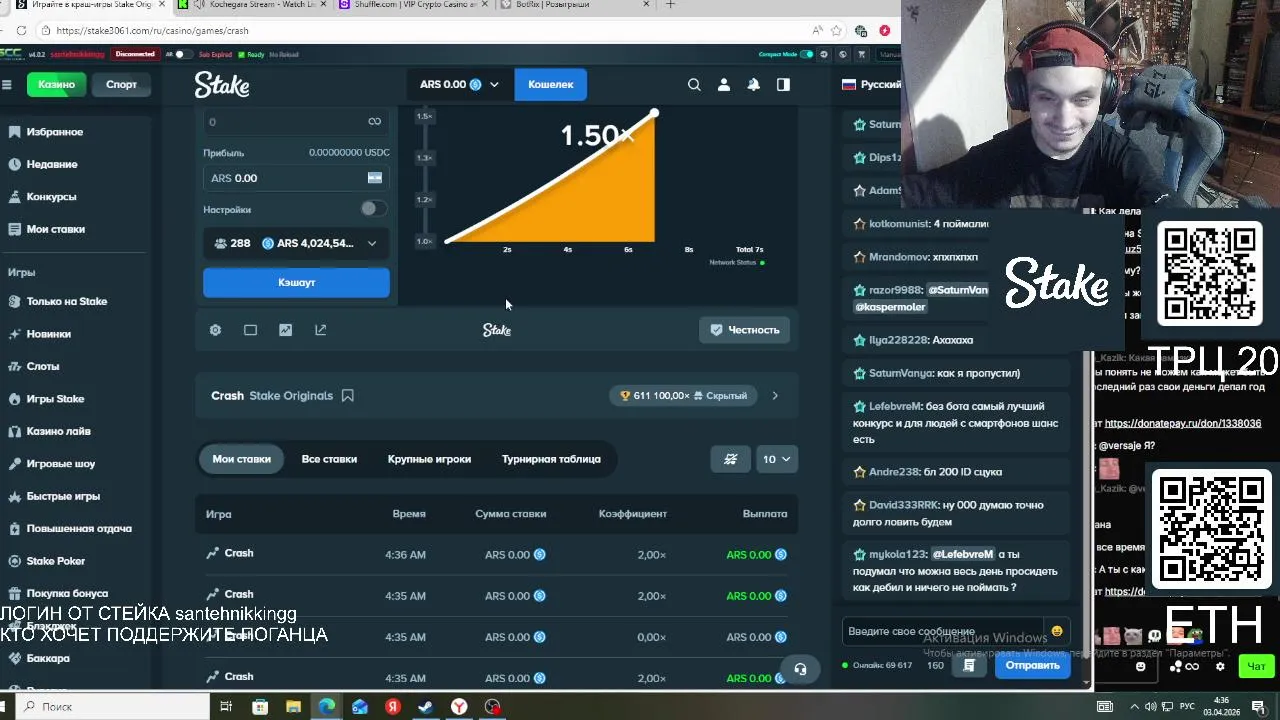1280x720 pixels.
Task: Open Русский language chat selector
Action: point(872,85)
